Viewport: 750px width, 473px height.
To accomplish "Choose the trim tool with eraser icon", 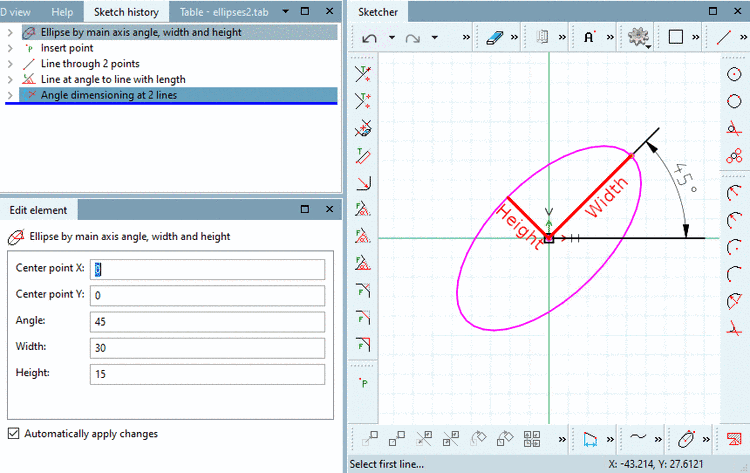I will 363,129.
